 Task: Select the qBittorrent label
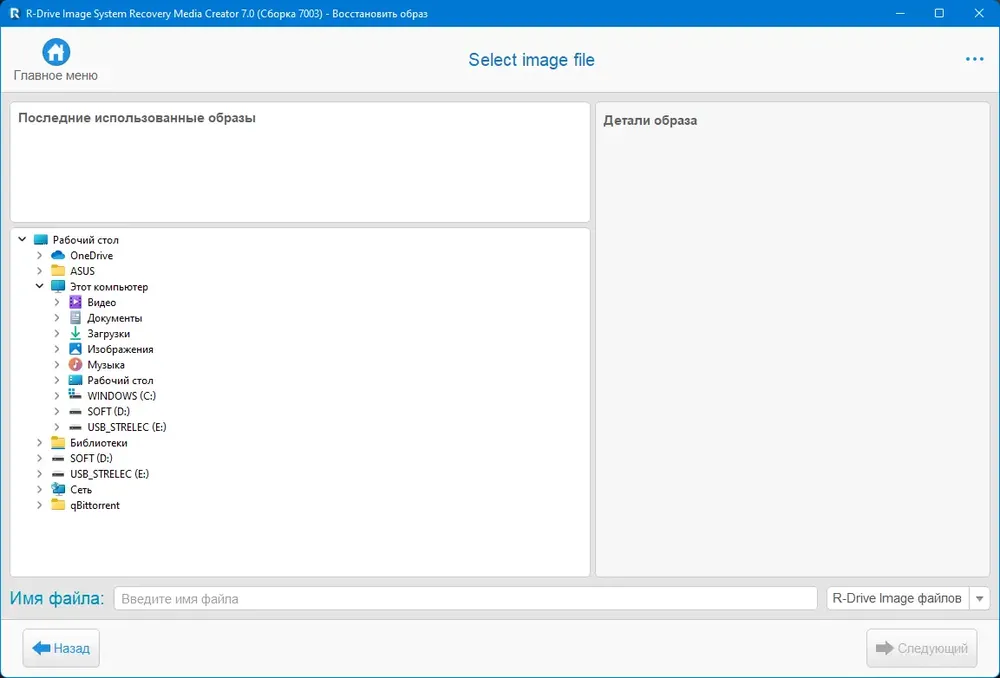pos(95,505)
